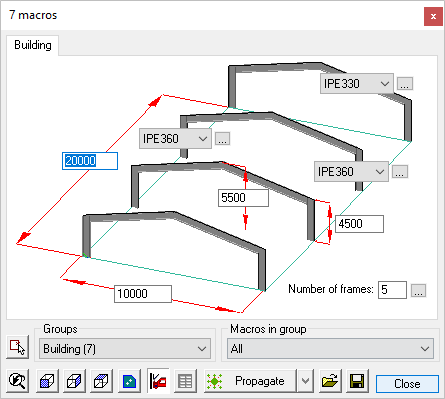Click the 10000 width input field

143,294
